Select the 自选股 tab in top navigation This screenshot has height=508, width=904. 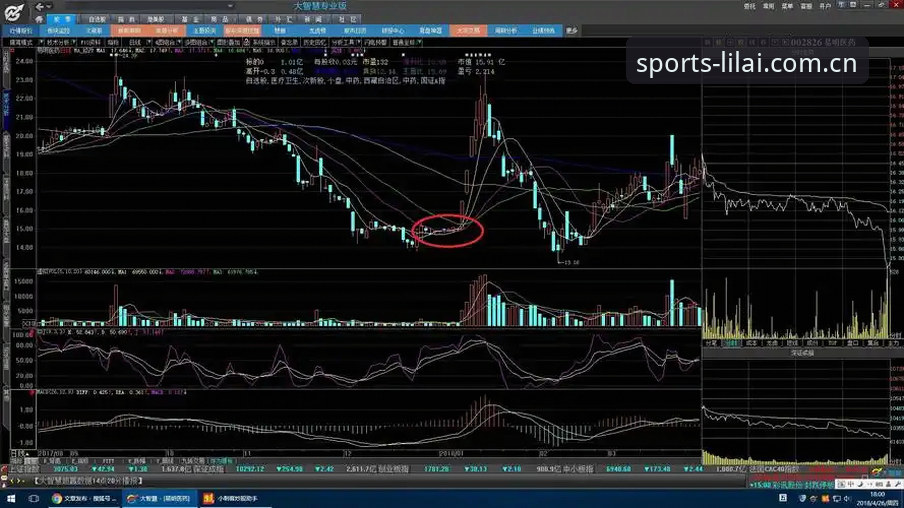pos(97,19)
